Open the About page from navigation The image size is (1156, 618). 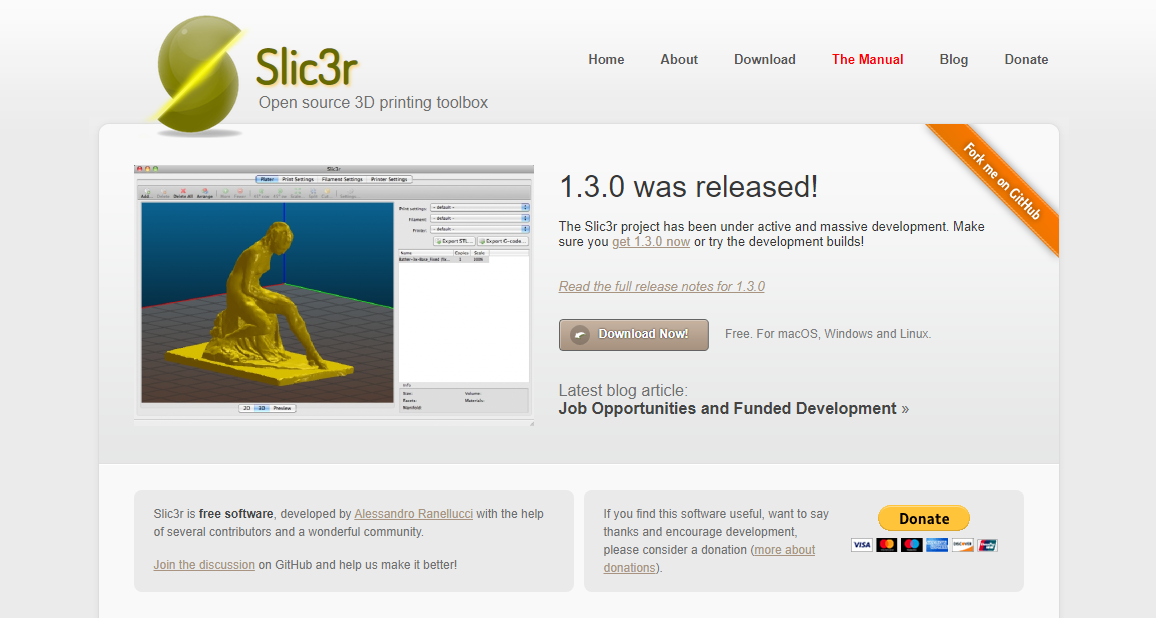pyautogui.click(x=678, y=59)
